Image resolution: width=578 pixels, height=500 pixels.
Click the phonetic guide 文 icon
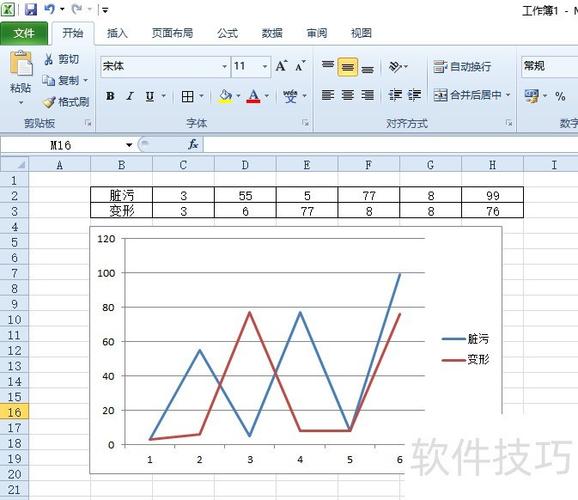(x=290, y=97)
